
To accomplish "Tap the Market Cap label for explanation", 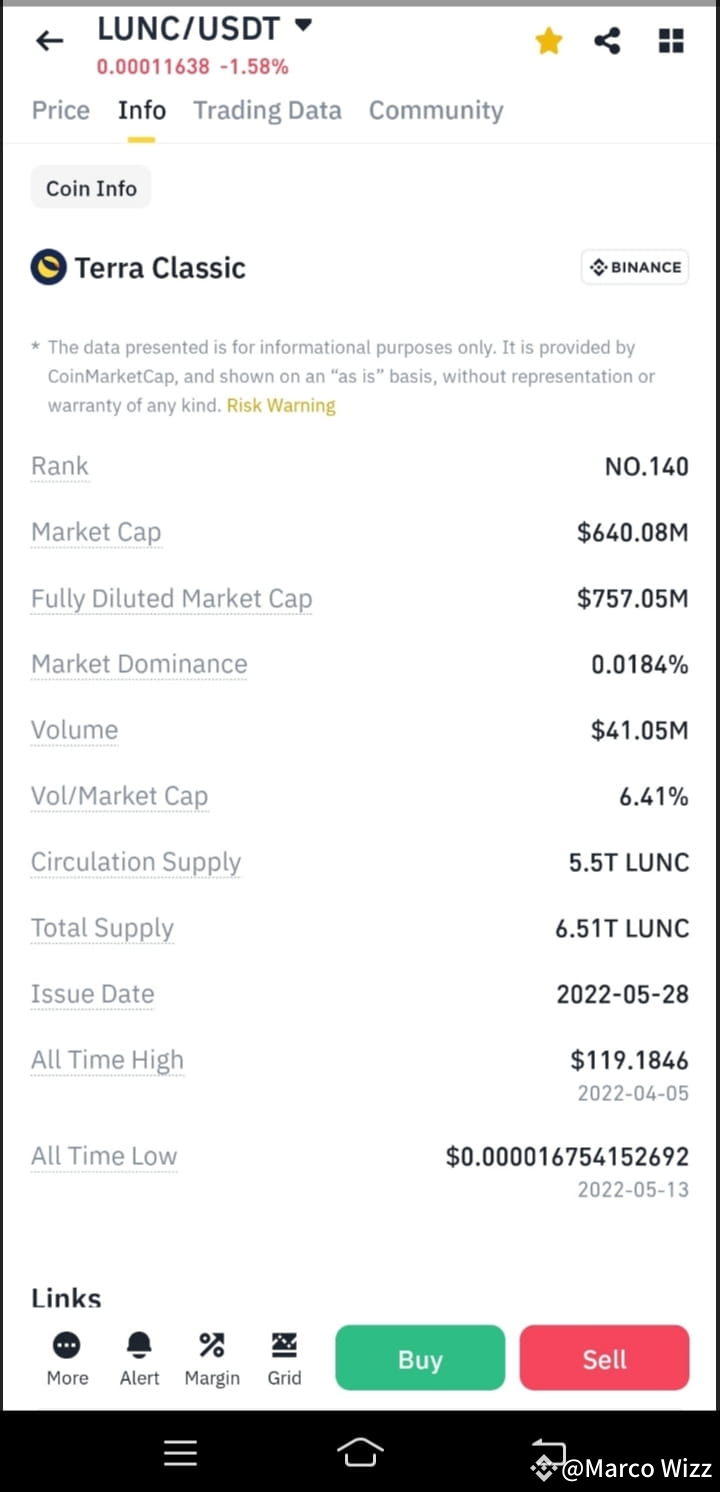I will point(96,532).
